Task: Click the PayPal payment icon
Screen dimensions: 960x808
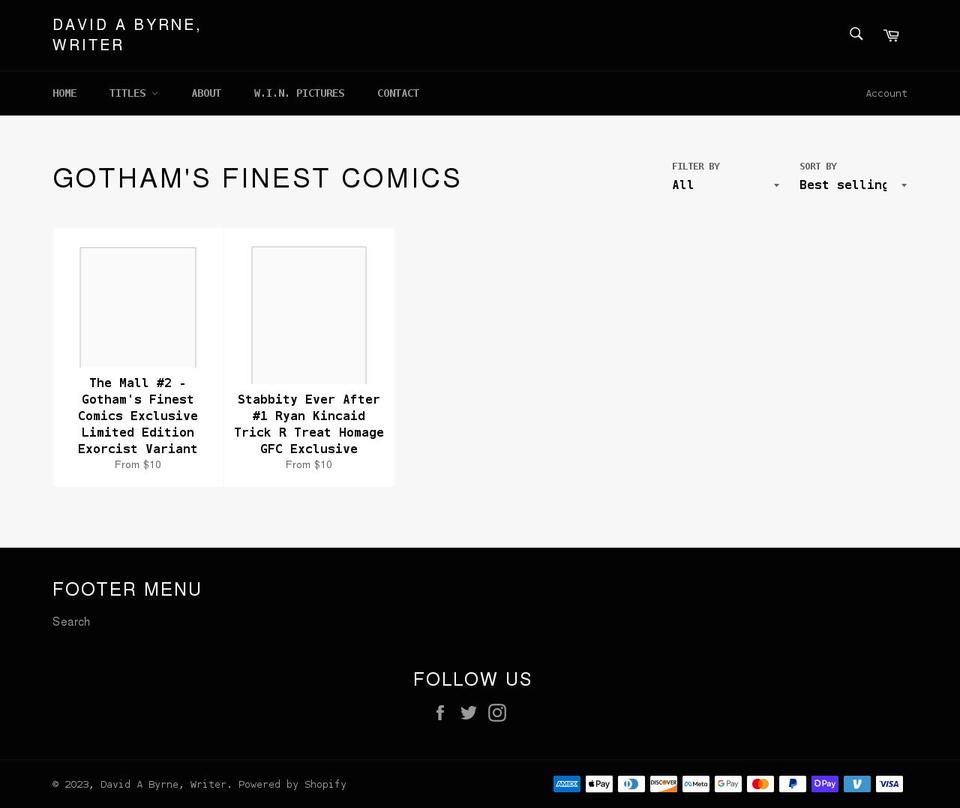Action: click(x=793, y=784)
